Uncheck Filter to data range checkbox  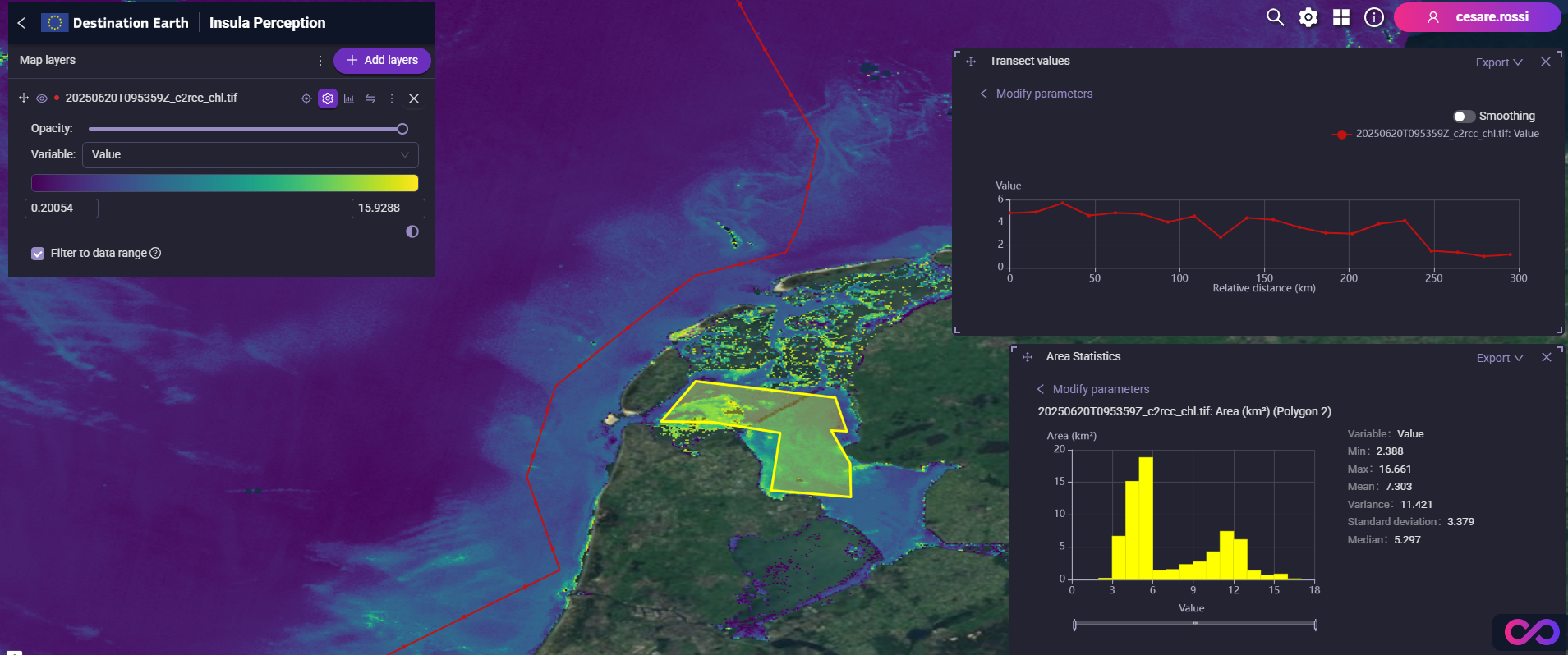click(x=38, y=254)
